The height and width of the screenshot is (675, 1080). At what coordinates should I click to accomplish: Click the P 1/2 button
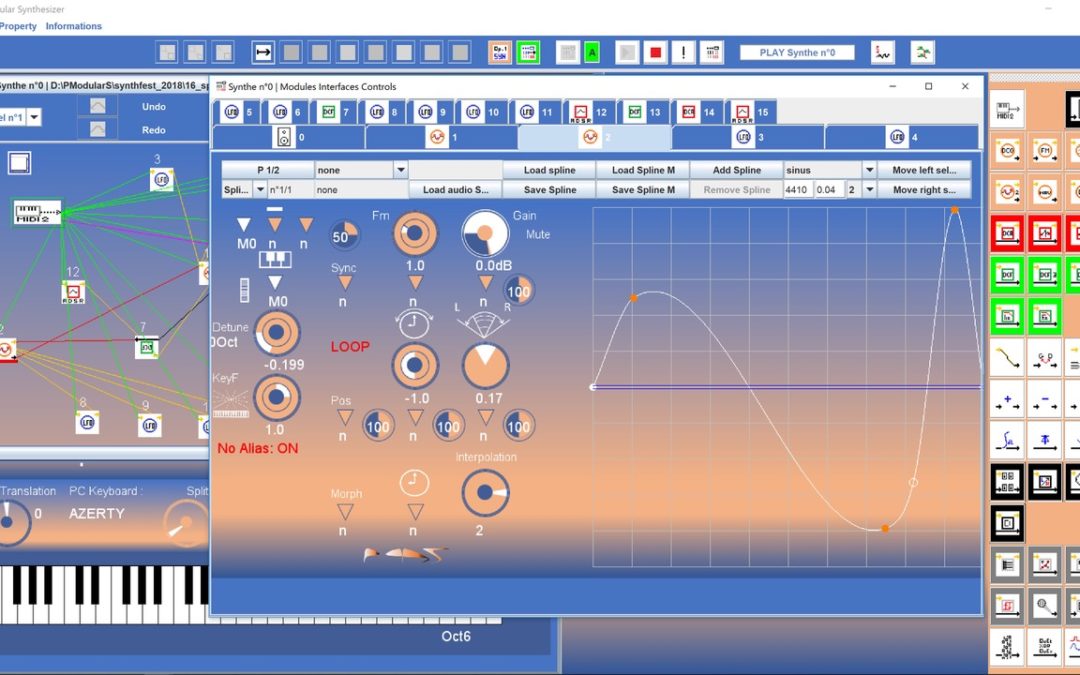point(268,170)
